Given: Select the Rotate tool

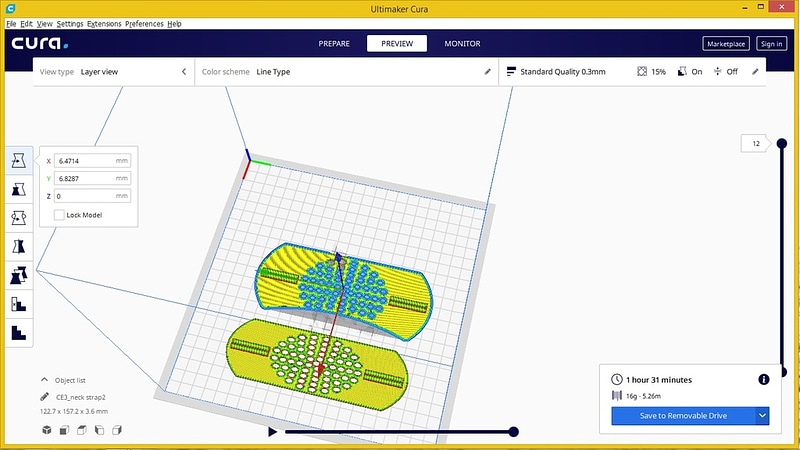Looking at the screenshot, I should click(x=19, y=218).
